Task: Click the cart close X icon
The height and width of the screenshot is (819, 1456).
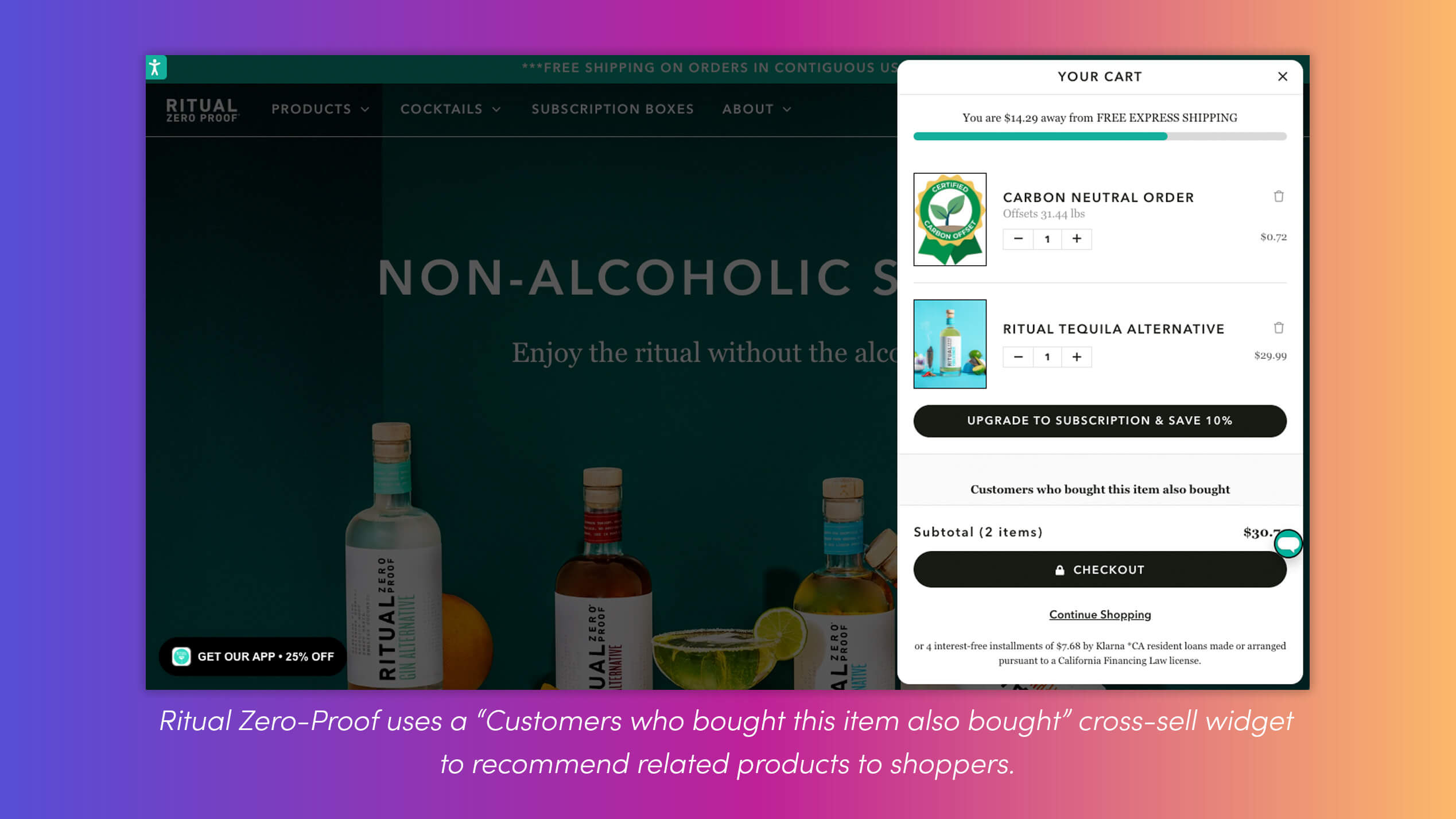Action: (1283, 76)
